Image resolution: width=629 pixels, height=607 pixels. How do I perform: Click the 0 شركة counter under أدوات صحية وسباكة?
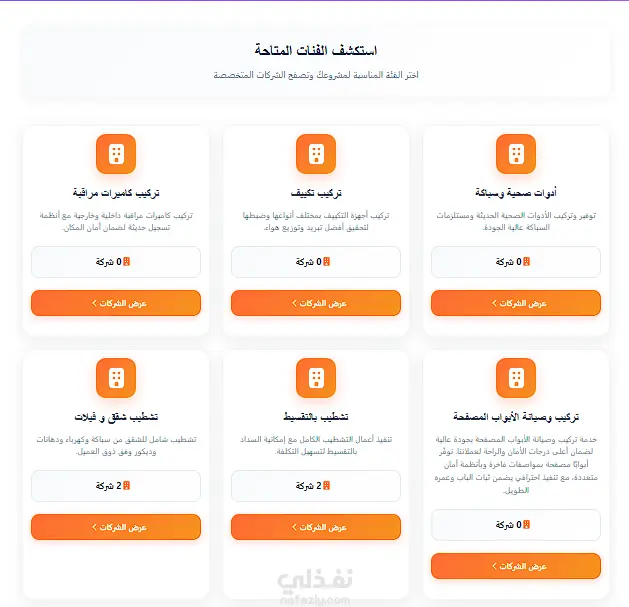tap(516, 262)
